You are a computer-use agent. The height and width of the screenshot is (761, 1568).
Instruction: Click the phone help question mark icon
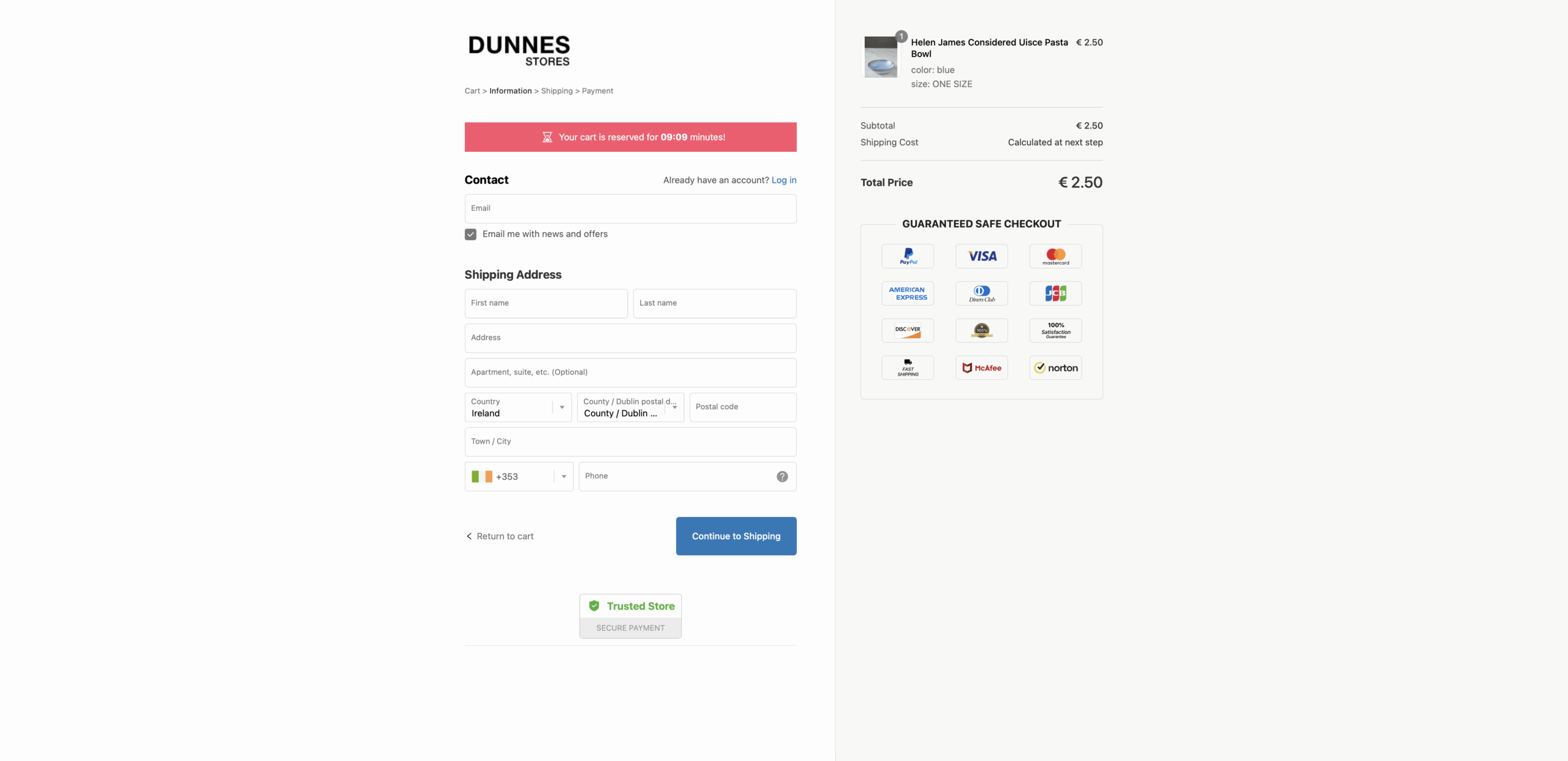782,477
